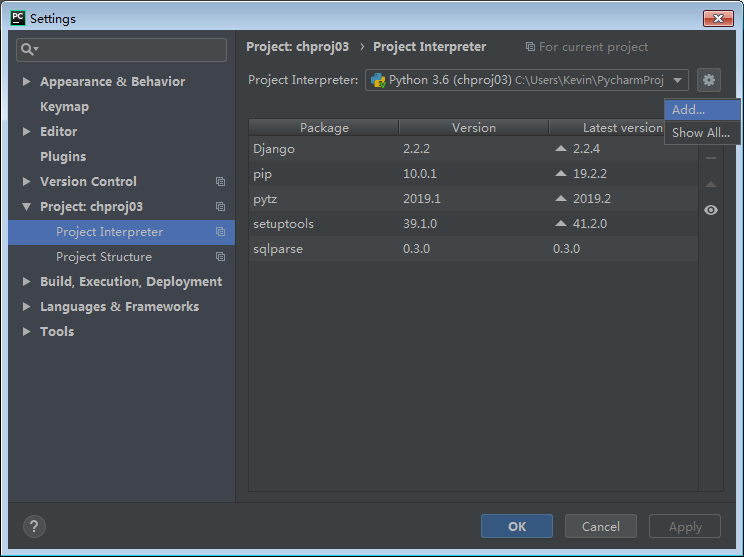Collapse the Project: chproj03 section
The width and height of the screenshot is (744, 557).
tap(27, 207)
